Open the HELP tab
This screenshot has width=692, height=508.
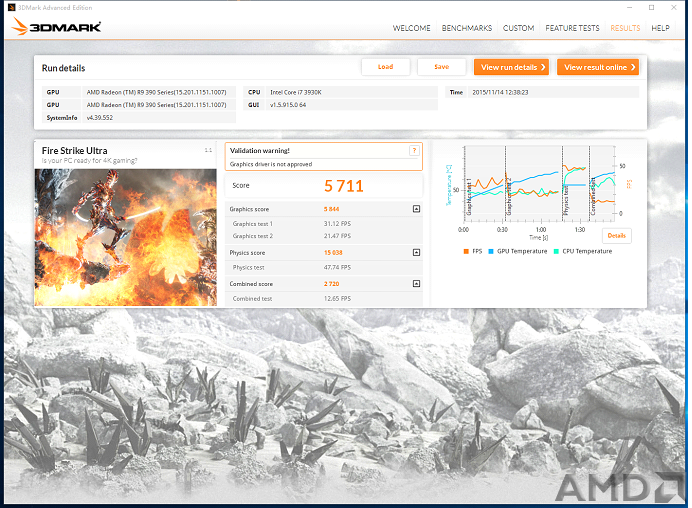pos(660,28)
